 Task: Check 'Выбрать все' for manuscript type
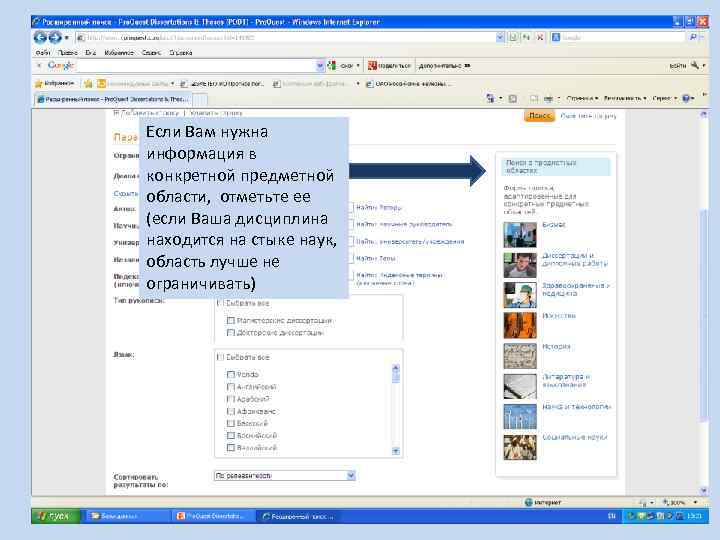click(x=220, y=303)
